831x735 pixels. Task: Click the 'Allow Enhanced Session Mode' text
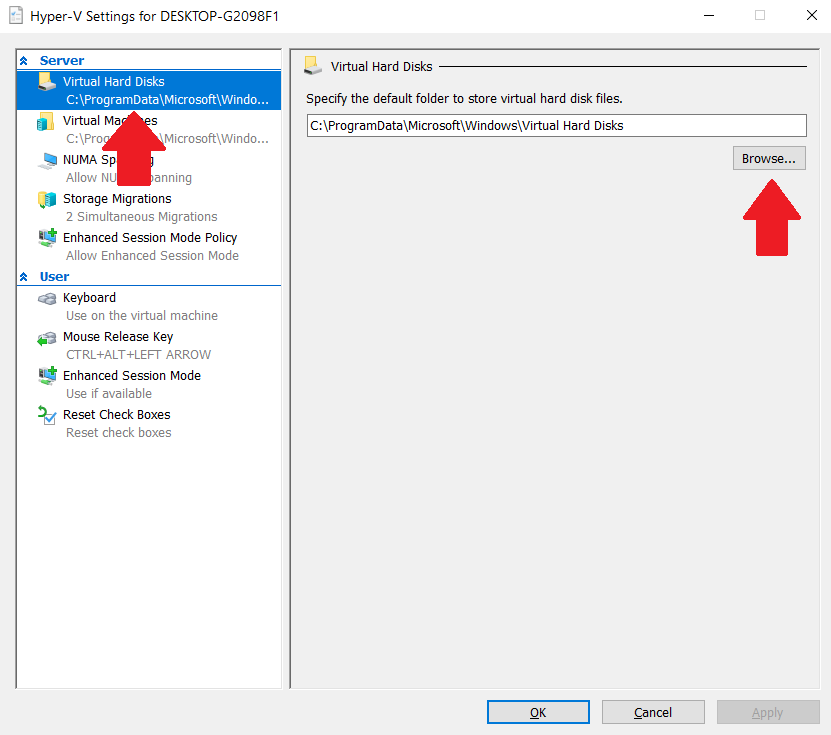pyautogui.click(x=152, y=256)
